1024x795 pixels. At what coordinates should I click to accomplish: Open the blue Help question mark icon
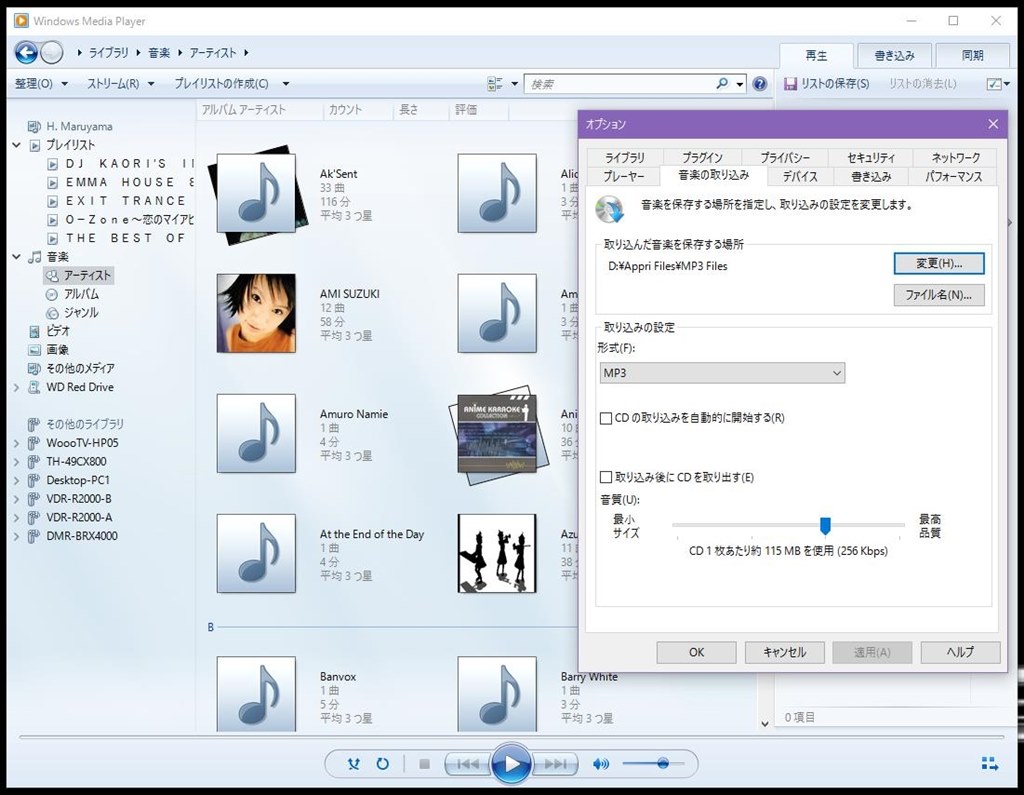(760, 84)
